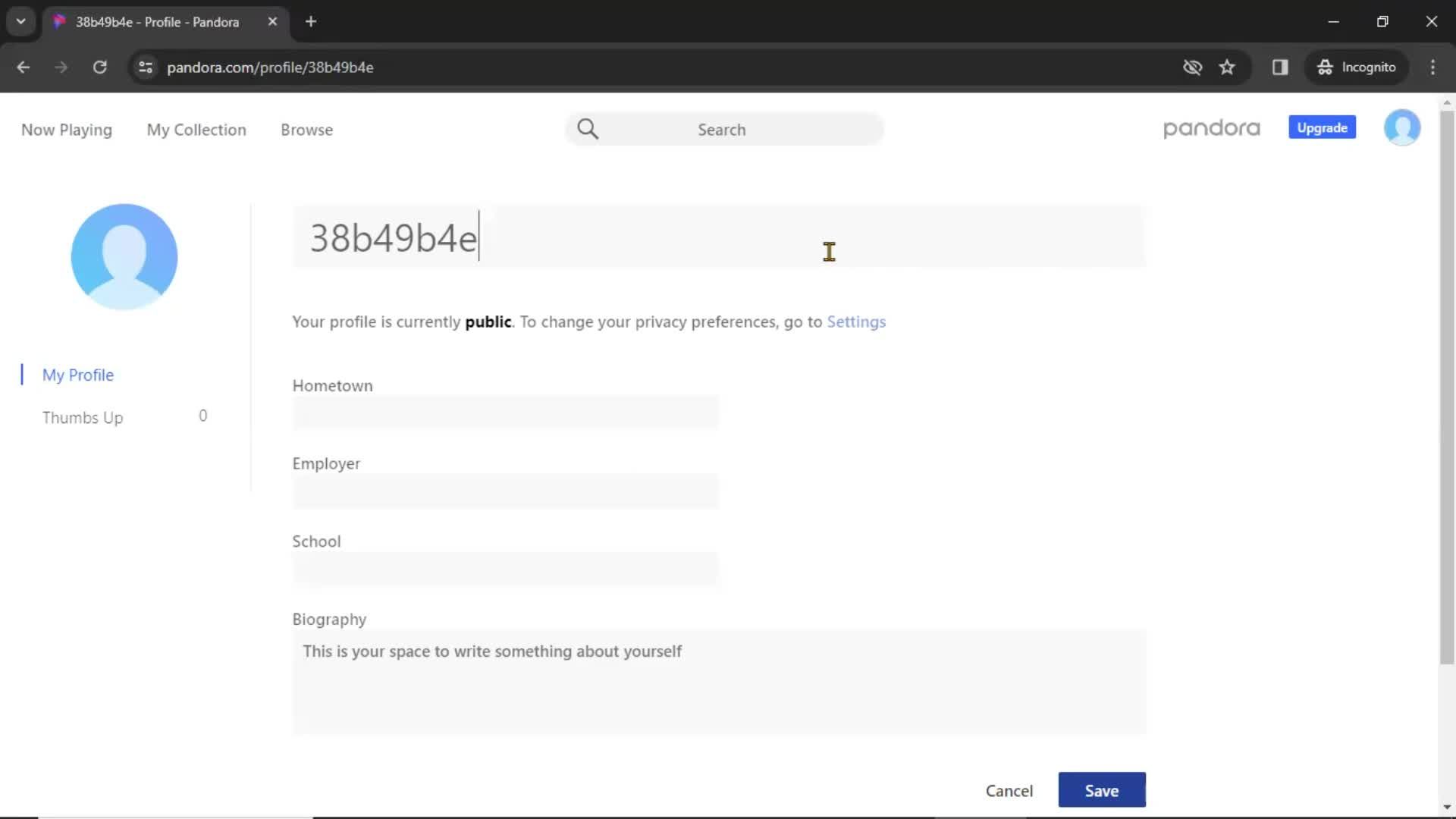
Task: Click the Now Playing menu item
Action: [67, 130]
